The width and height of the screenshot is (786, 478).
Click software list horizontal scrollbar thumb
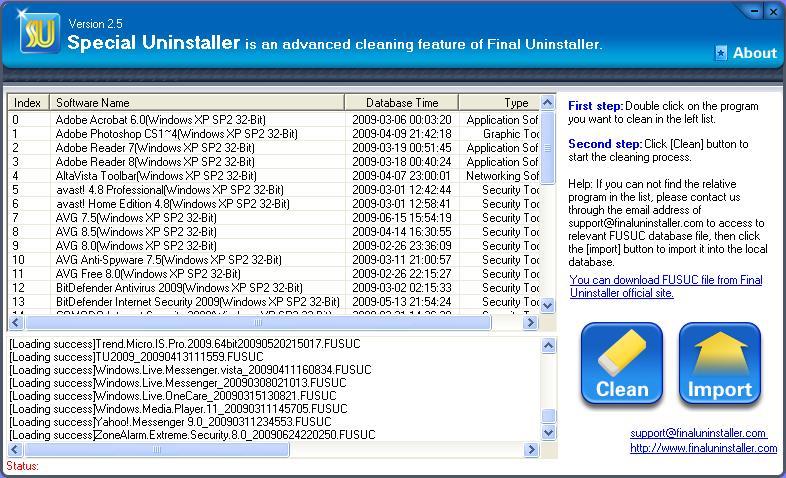coord(258,323)
